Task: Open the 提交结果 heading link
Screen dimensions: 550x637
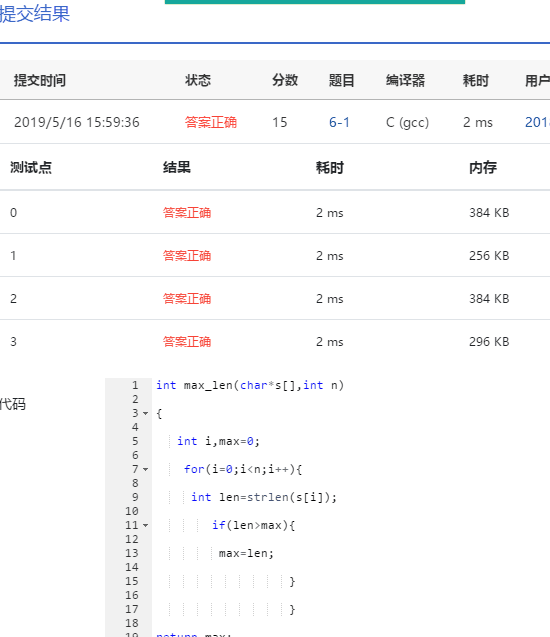Action: tap(35, 14)
